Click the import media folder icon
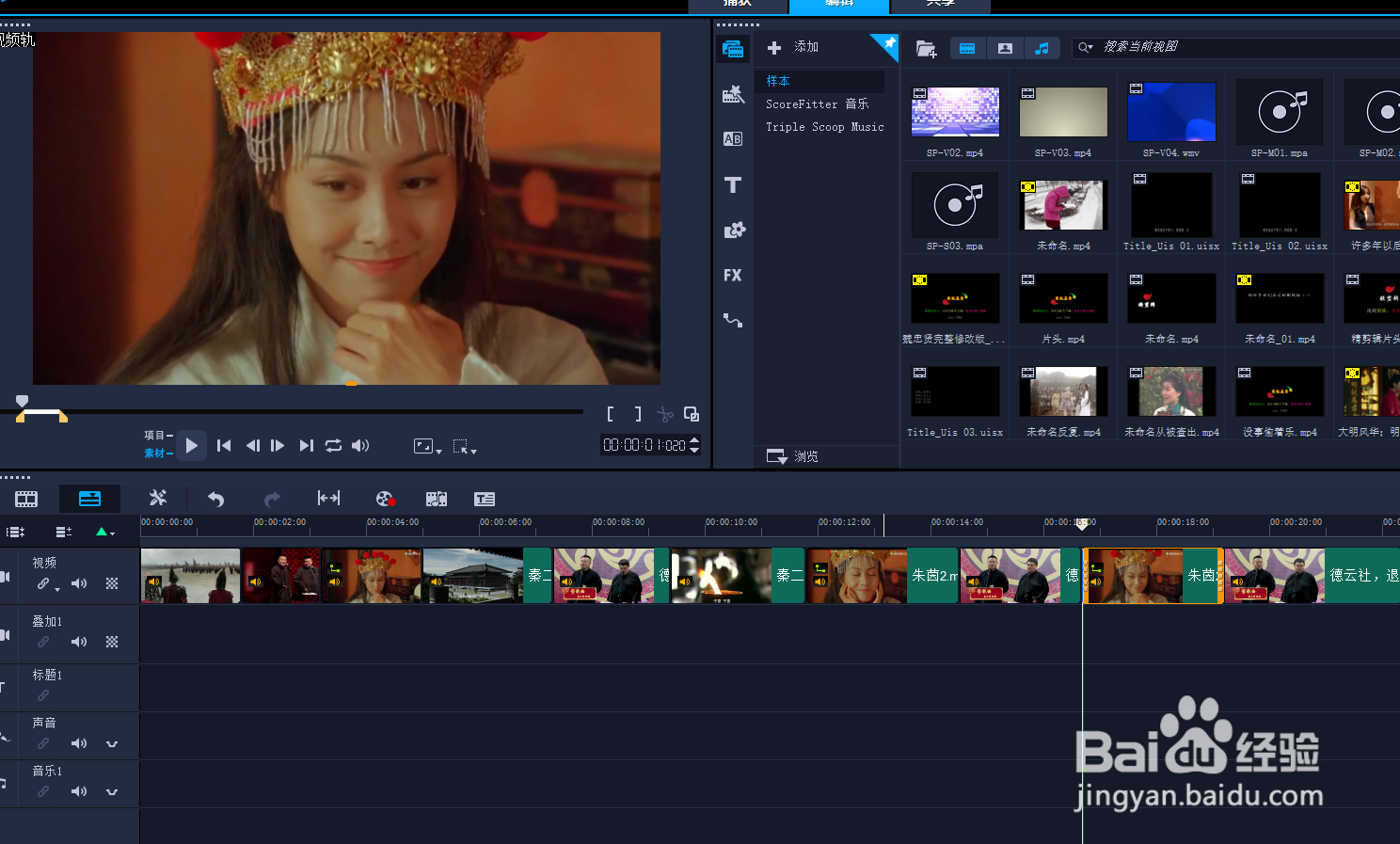 pyautogui.click(x=926, y=48)
